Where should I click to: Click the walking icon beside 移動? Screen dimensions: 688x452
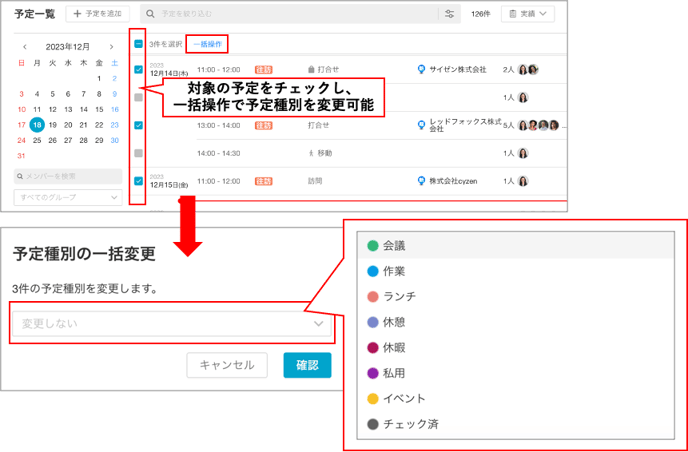(311, 153)
